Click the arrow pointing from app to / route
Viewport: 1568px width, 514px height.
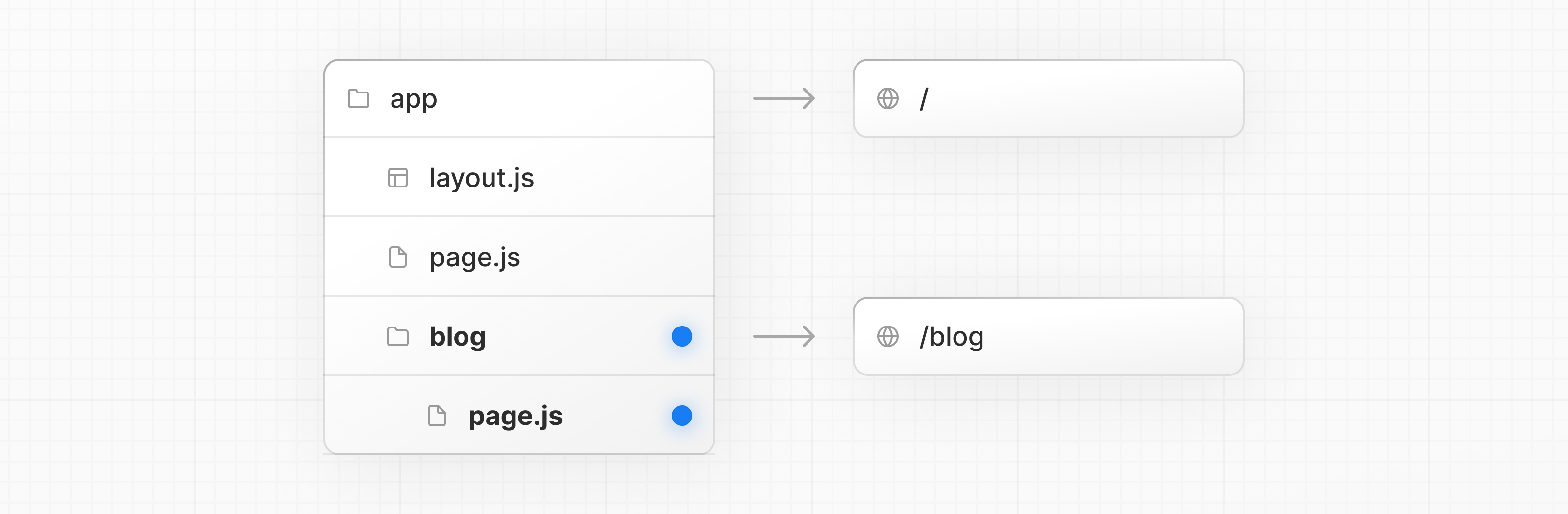[784, 98]
